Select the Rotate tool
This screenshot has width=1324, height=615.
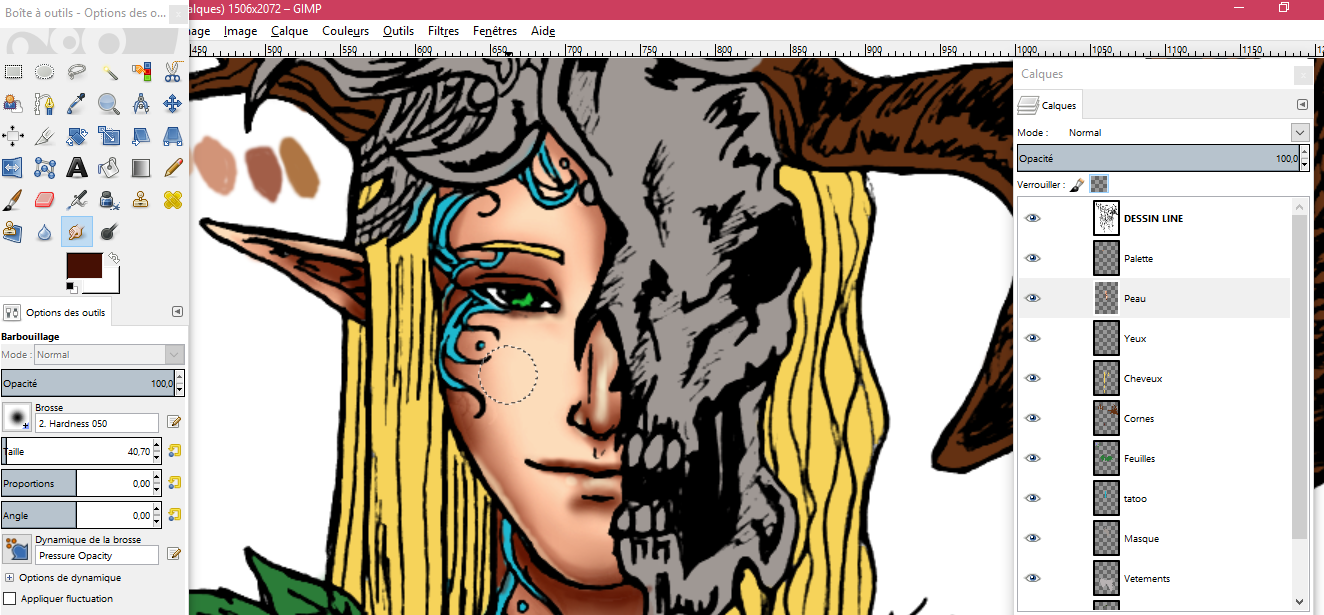(77, 136)
